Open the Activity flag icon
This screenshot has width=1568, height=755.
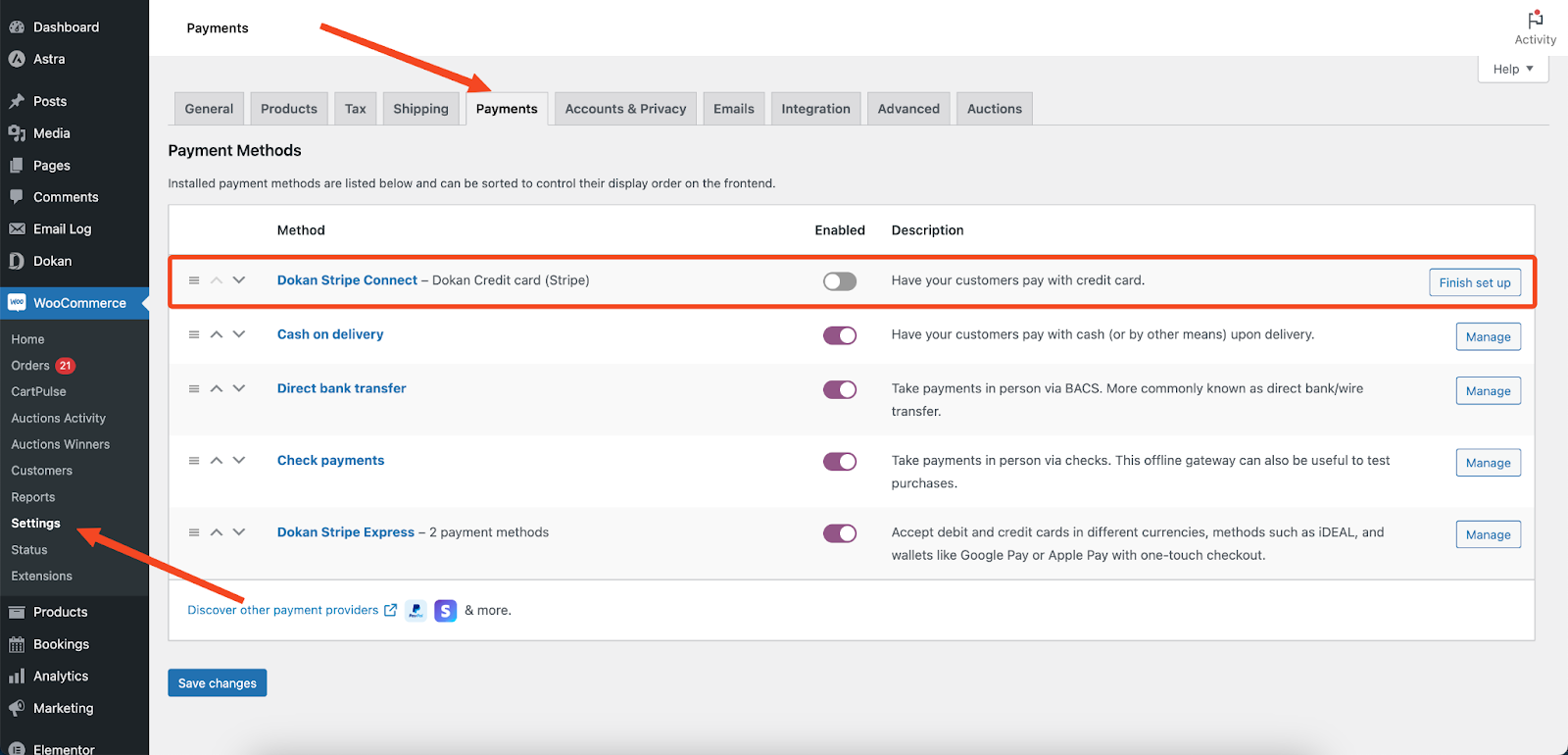(x=1536, y=19)
